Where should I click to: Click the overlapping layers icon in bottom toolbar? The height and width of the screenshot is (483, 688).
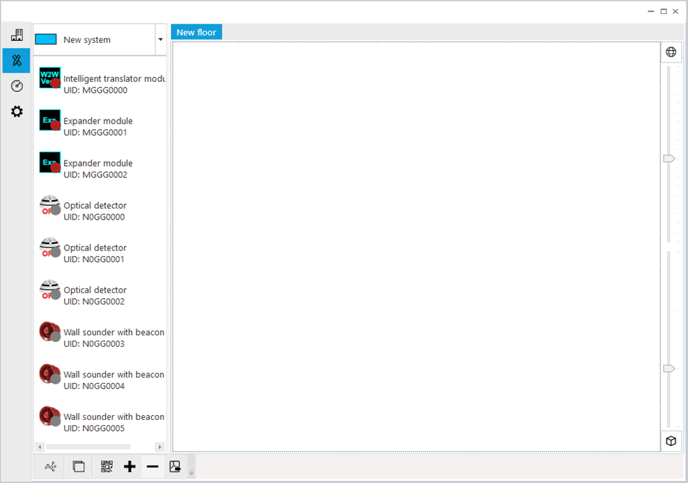[79, 466]
